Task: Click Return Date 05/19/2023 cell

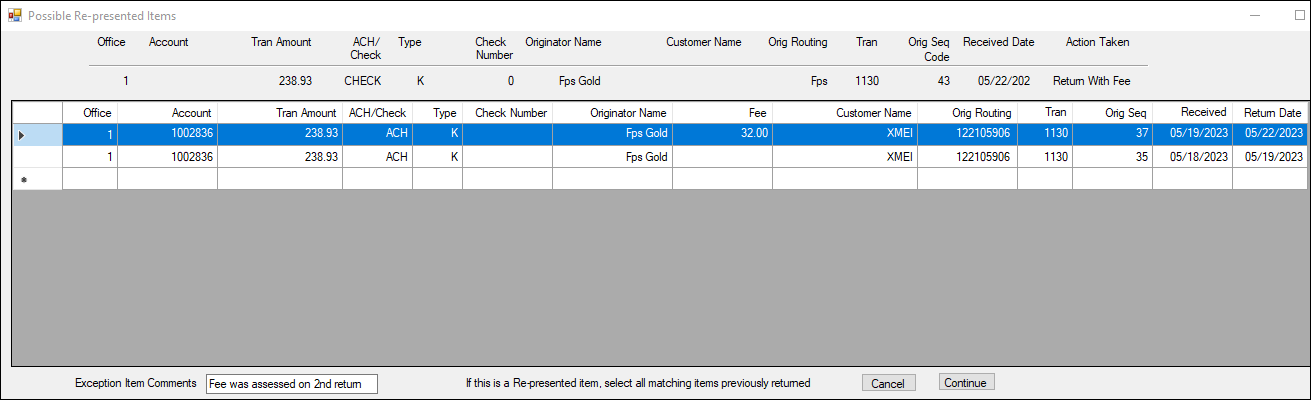Action: click(1270, 157)
